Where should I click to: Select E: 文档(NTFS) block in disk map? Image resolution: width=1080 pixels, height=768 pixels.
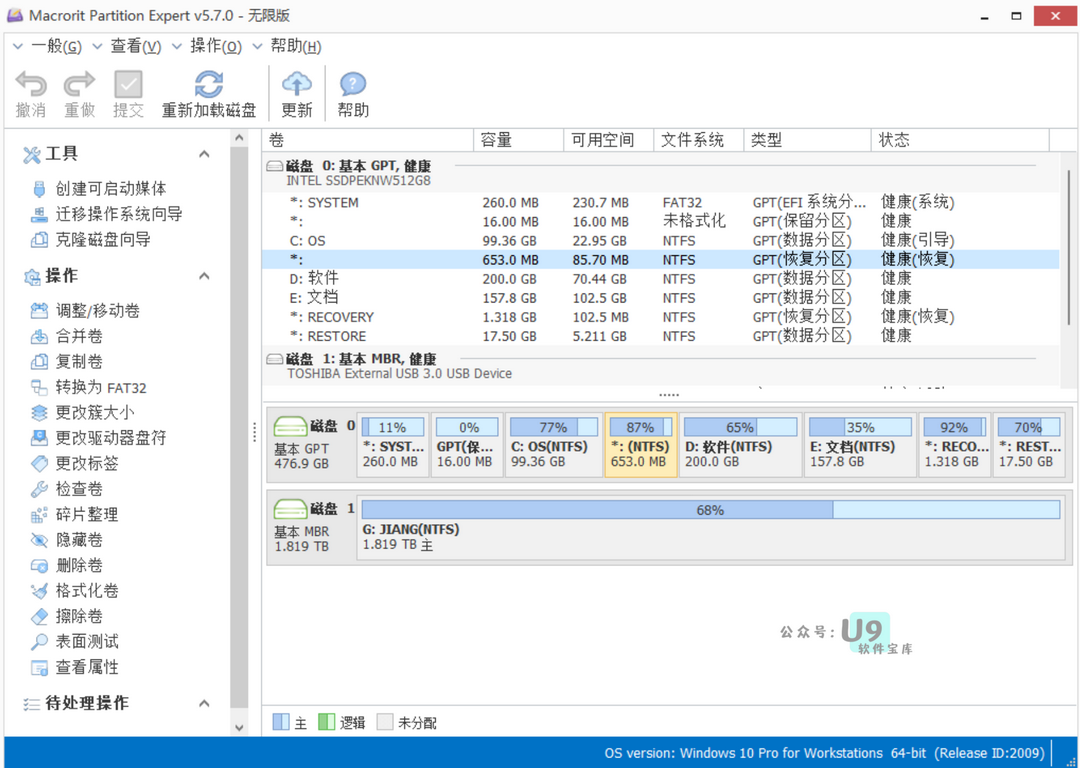click(x=860, y=444)
